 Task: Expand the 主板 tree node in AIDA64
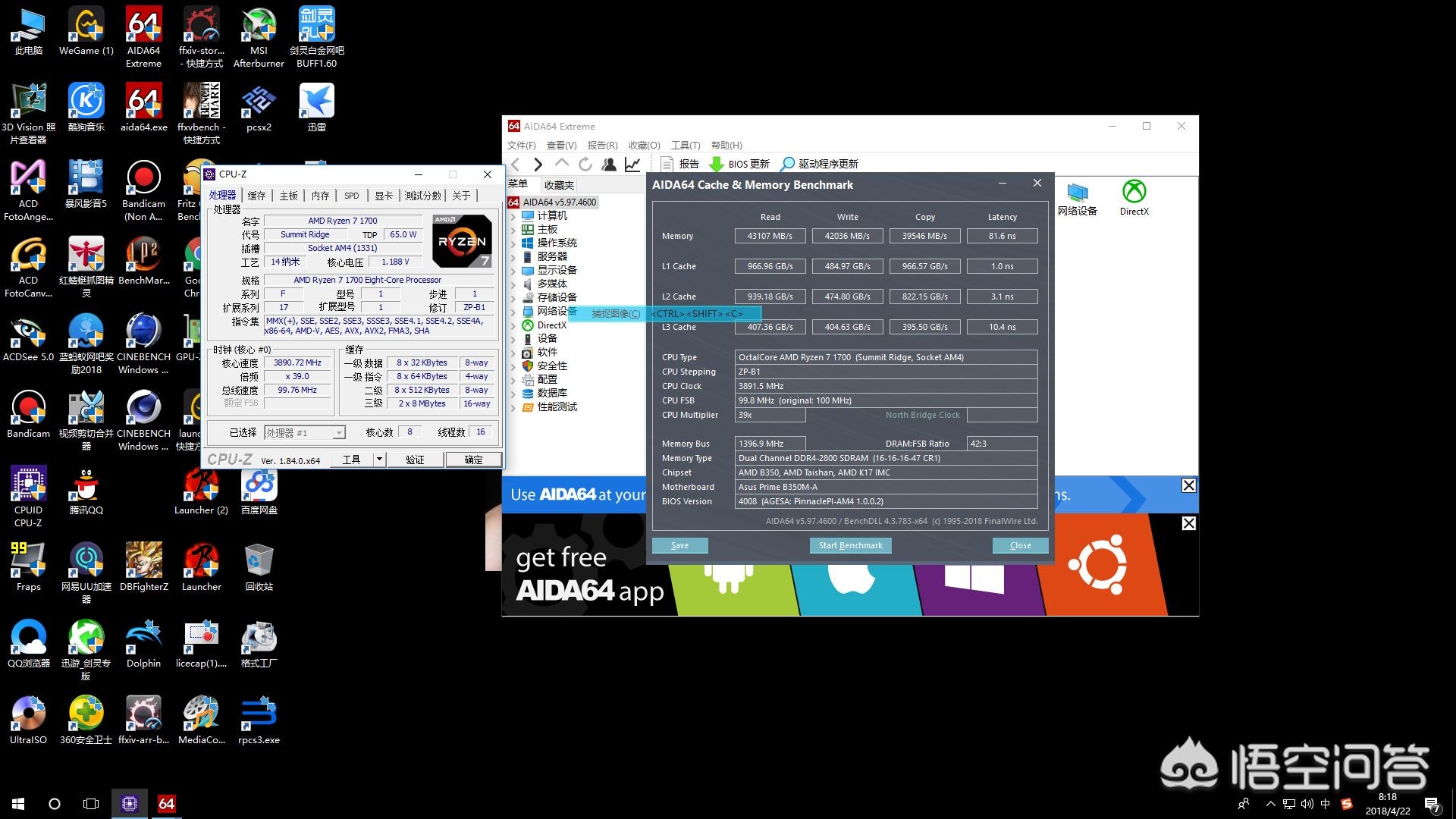point(513,230)
